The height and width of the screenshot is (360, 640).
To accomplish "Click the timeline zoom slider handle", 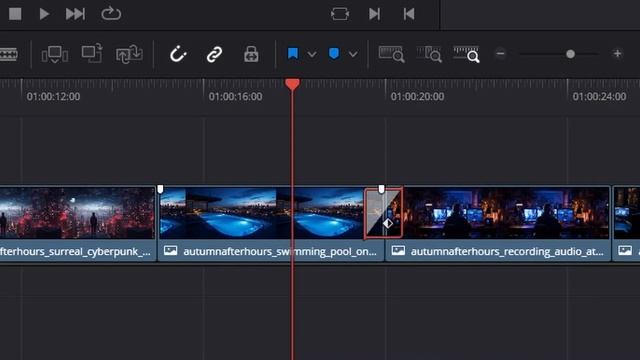I will 571,54.
